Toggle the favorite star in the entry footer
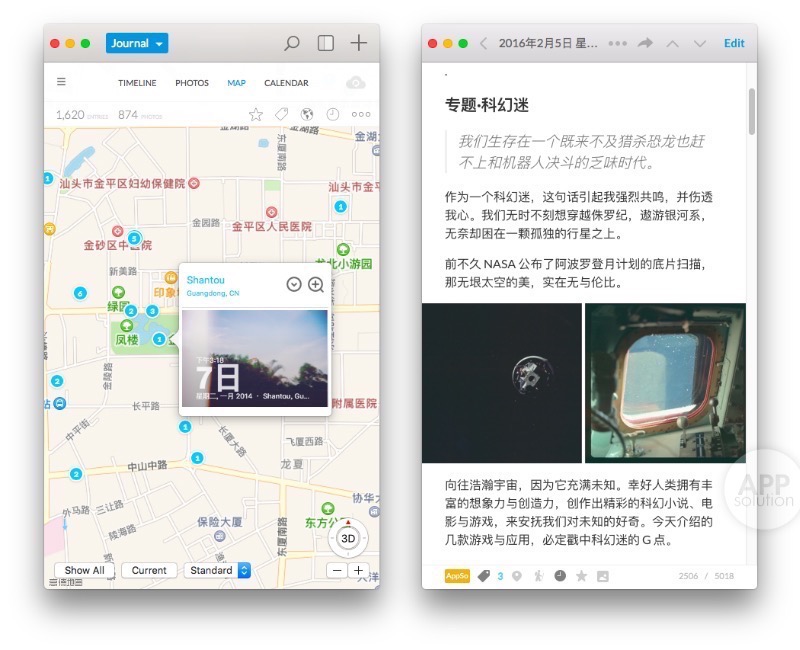The height and width of the screenshot is (650, 800). click(x=581, y=576)
